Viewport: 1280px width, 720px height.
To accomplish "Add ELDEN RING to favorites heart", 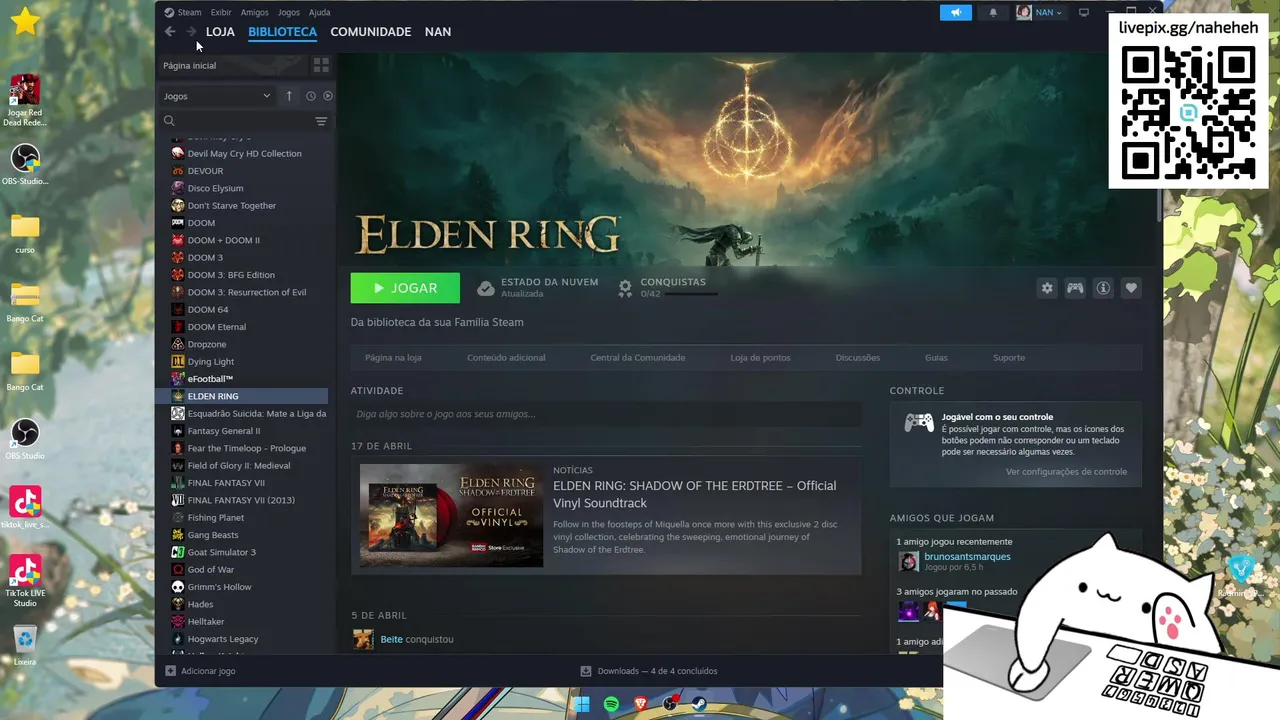I will pyautogui.click(x=1131, y=288).
